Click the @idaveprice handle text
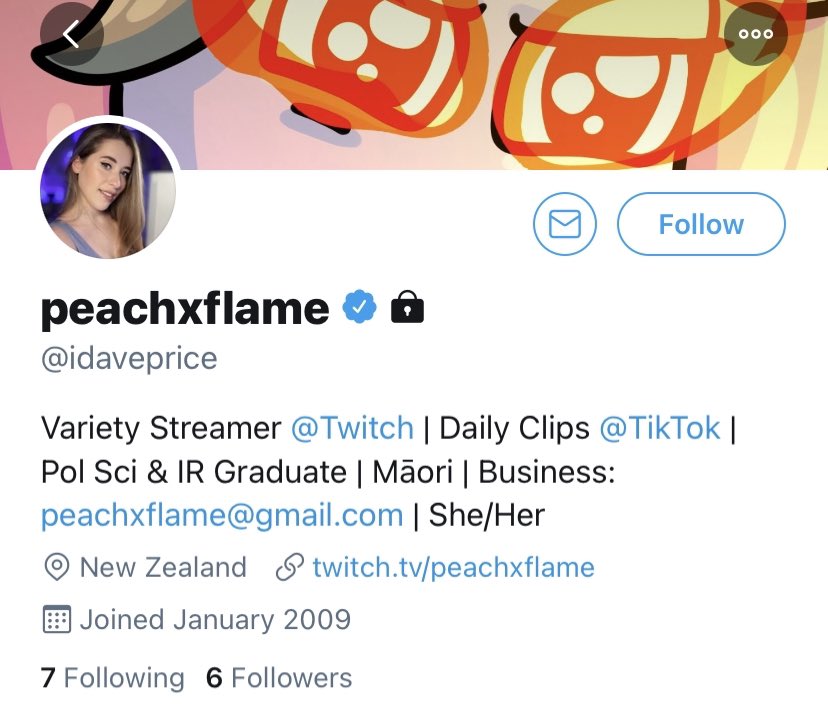The width and height of the screenshot is (828, 718). (129, 358)
